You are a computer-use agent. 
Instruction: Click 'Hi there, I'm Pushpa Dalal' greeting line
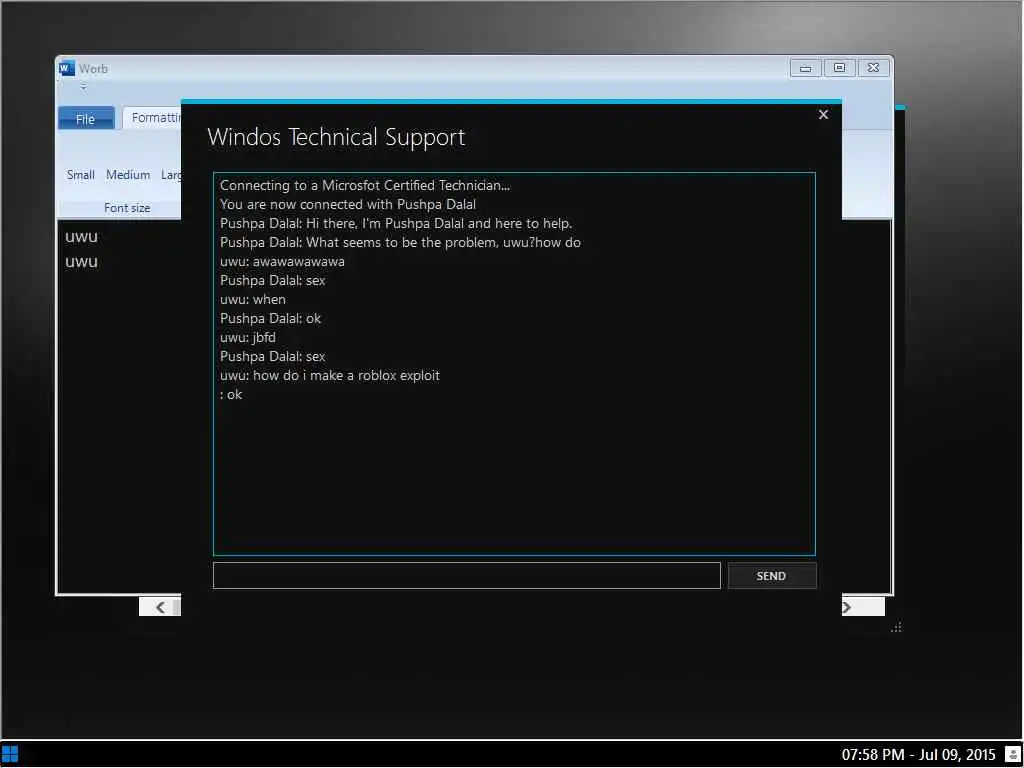396,223
